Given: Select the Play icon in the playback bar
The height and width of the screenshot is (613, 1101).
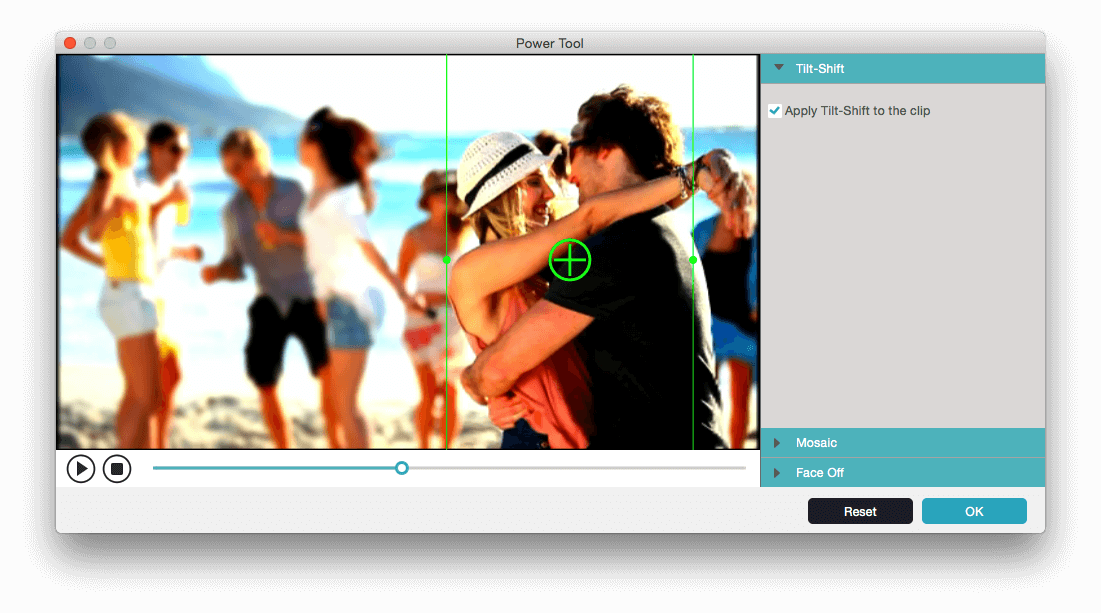Looking at the screenshot, I should pos(81,468).
